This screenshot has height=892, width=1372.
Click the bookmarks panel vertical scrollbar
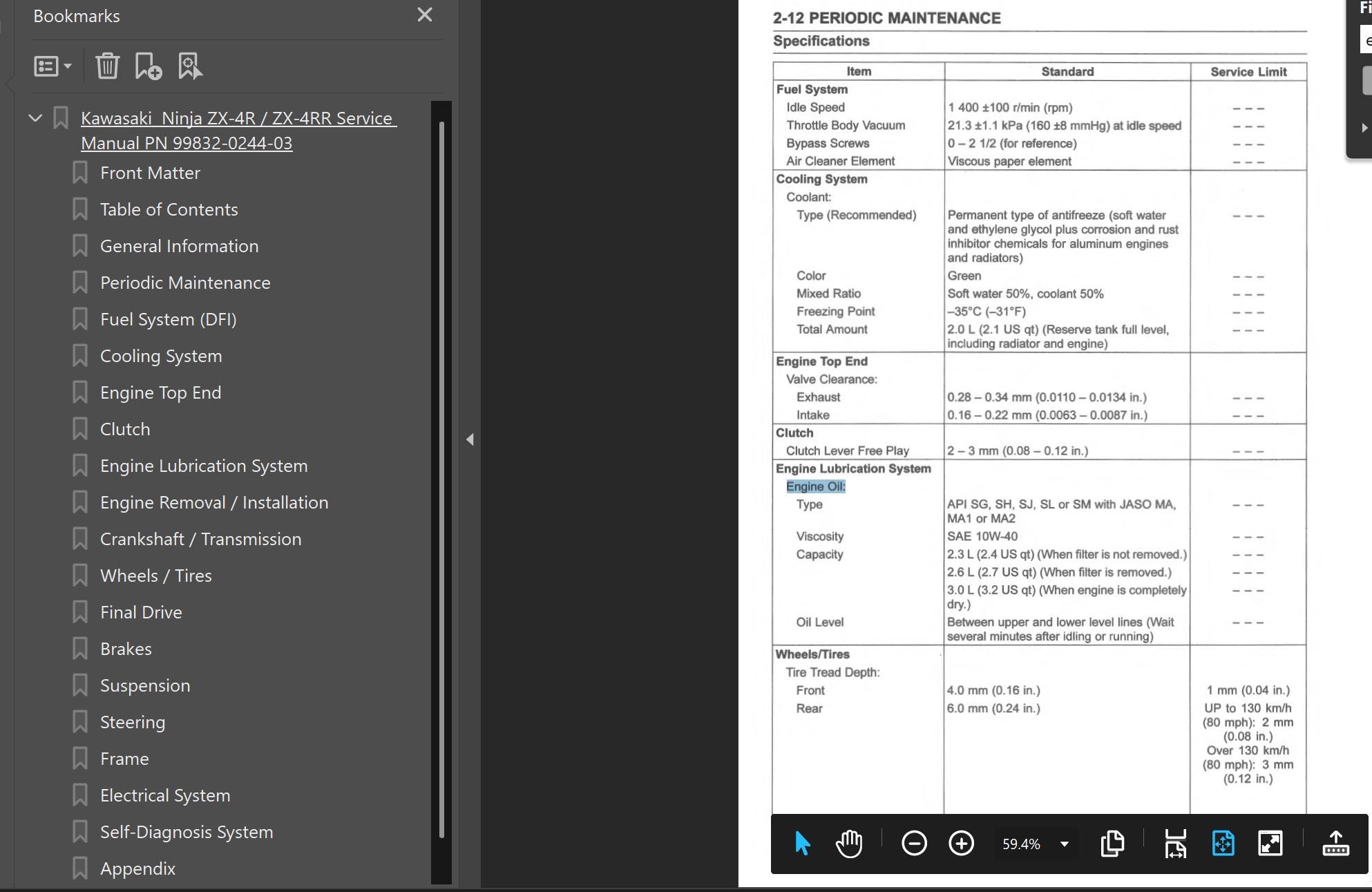tap(441, 480)
